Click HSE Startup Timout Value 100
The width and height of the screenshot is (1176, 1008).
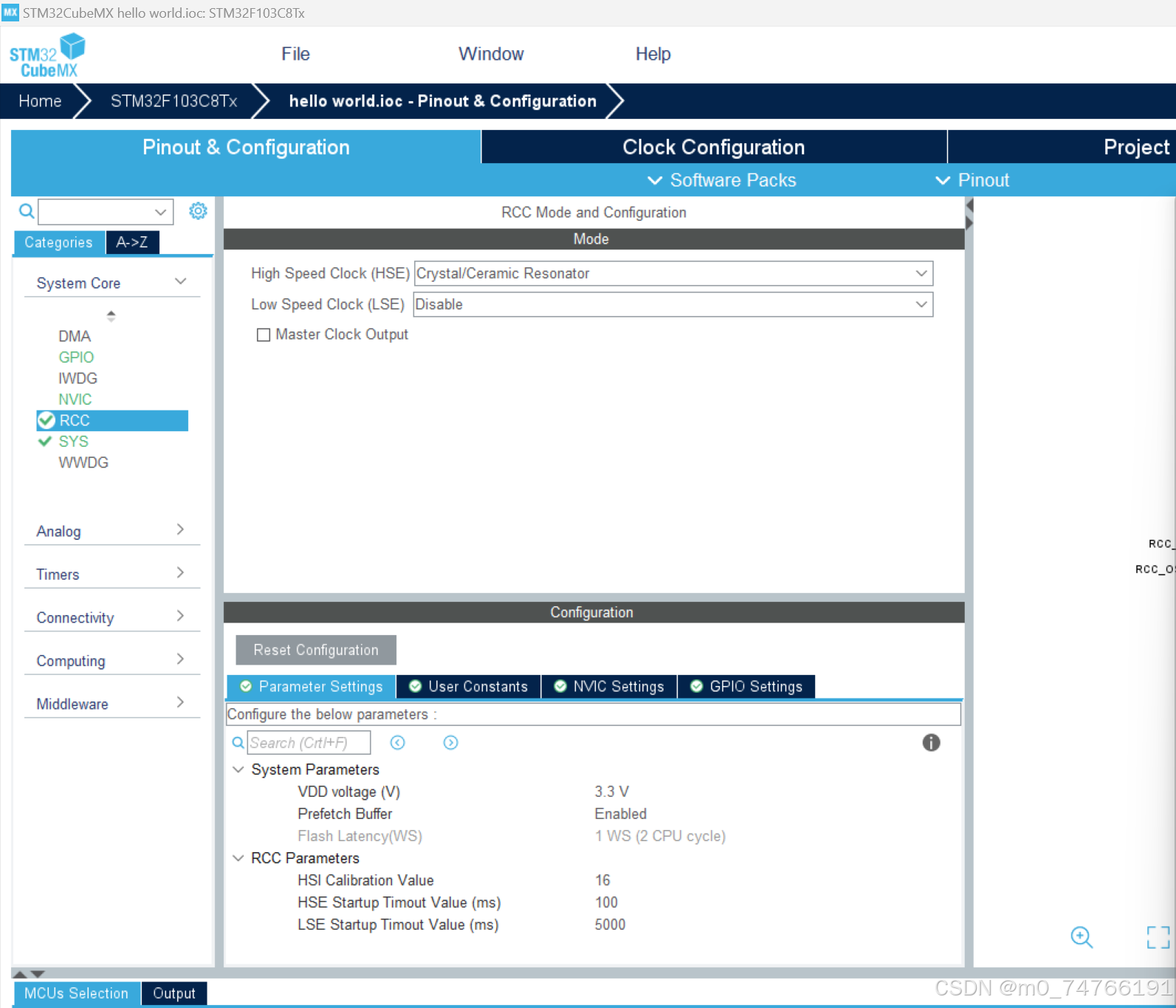pos(606,902)
